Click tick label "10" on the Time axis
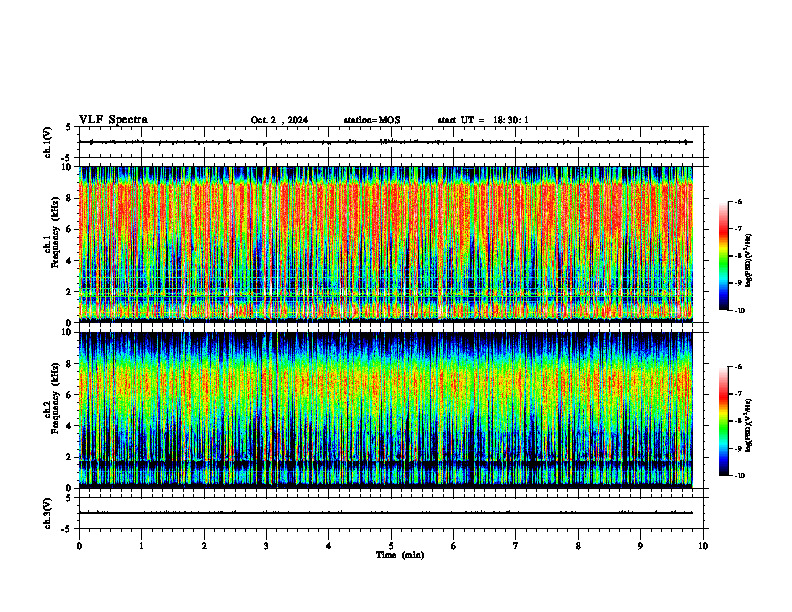 pos(703,546)
